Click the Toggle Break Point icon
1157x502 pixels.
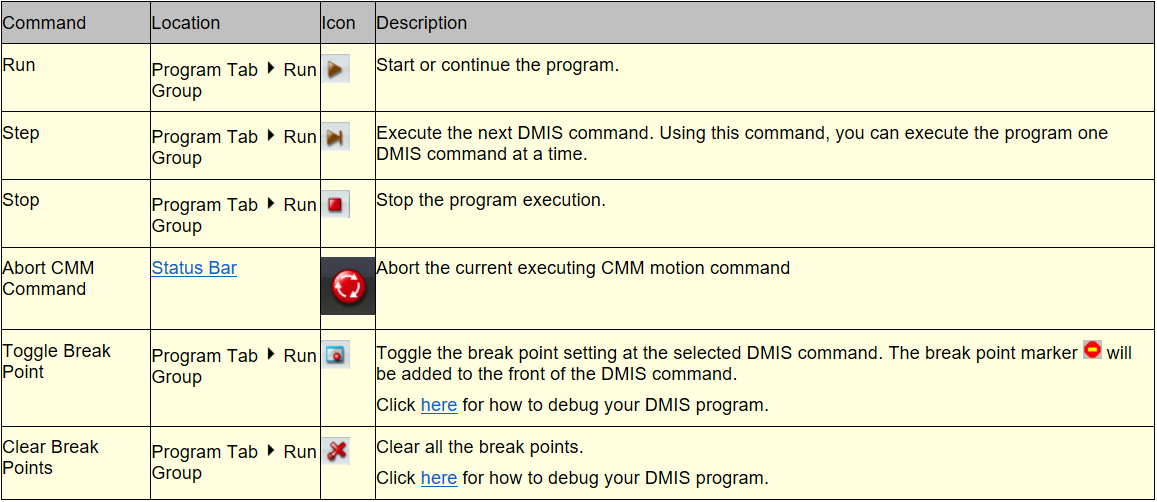point(336,355)
